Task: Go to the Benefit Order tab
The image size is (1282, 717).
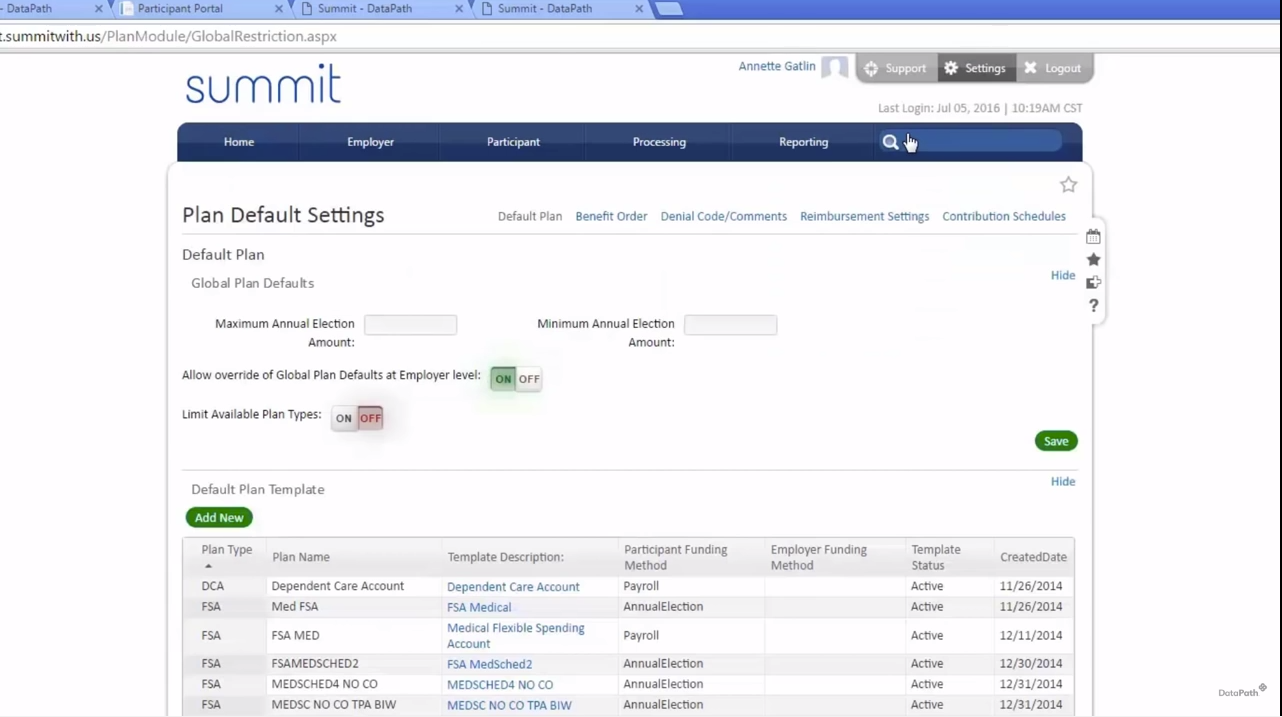Action: 611,216
